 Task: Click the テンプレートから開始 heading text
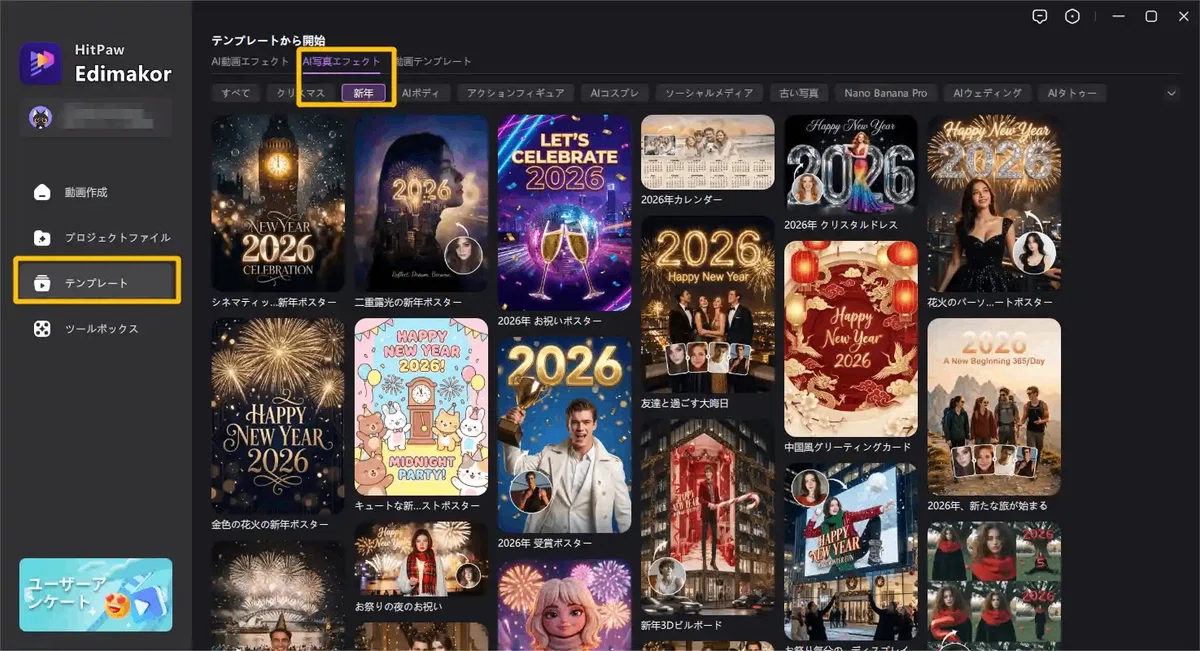pos(268,41)
